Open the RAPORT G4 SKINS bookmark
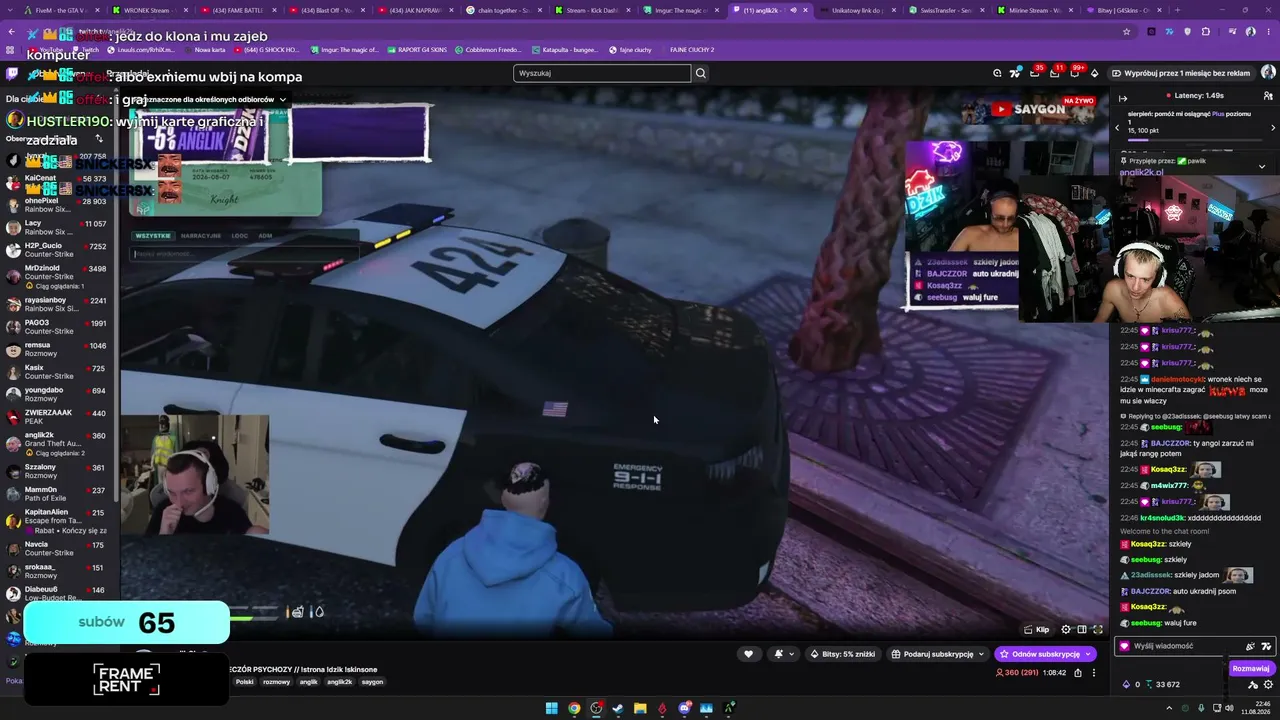Image resolution: width=1280 pixels, height=720 pixels. (417, 49)
